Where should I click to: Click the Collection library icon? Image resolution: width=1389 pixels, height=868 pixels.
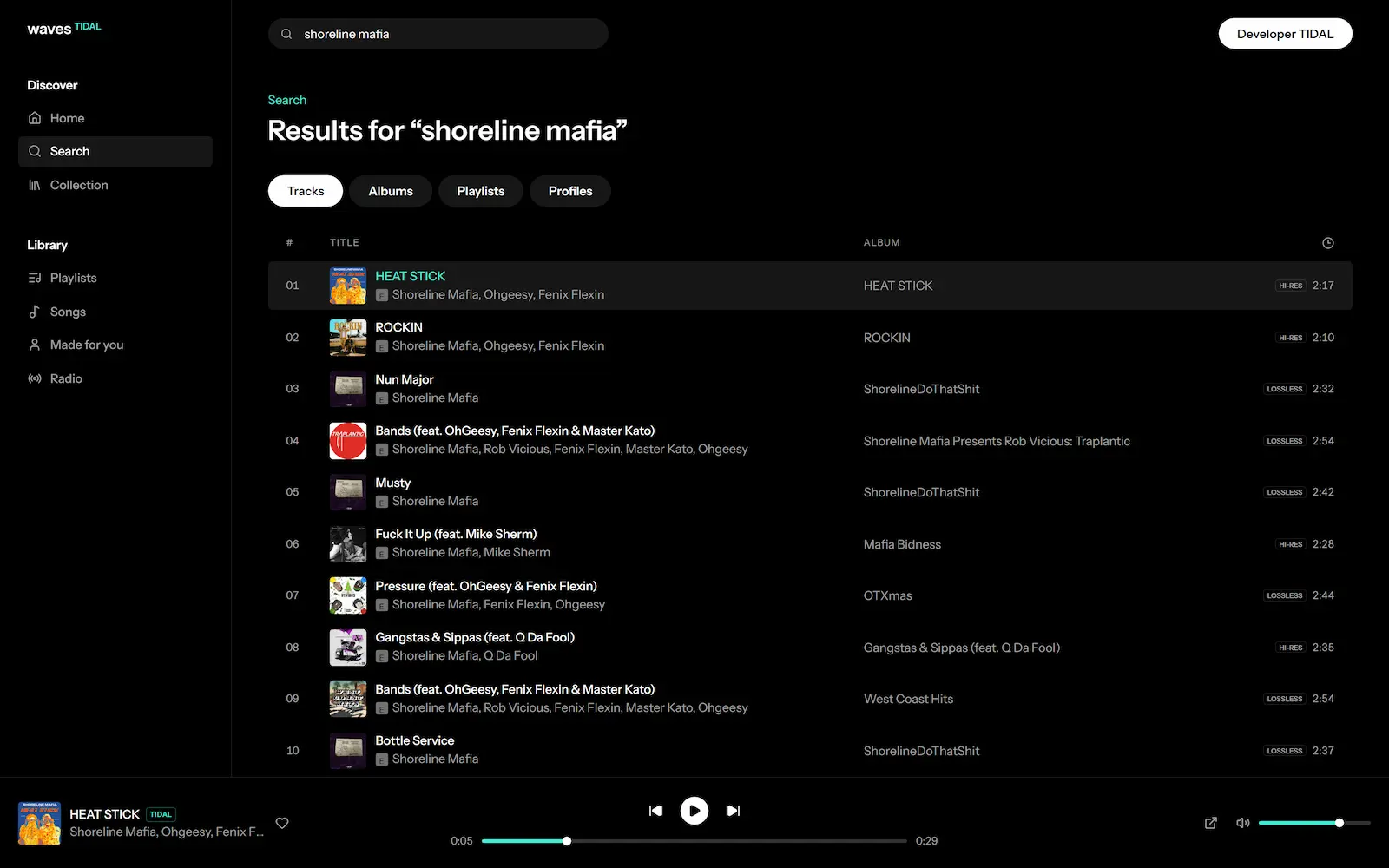click(35, 185)
